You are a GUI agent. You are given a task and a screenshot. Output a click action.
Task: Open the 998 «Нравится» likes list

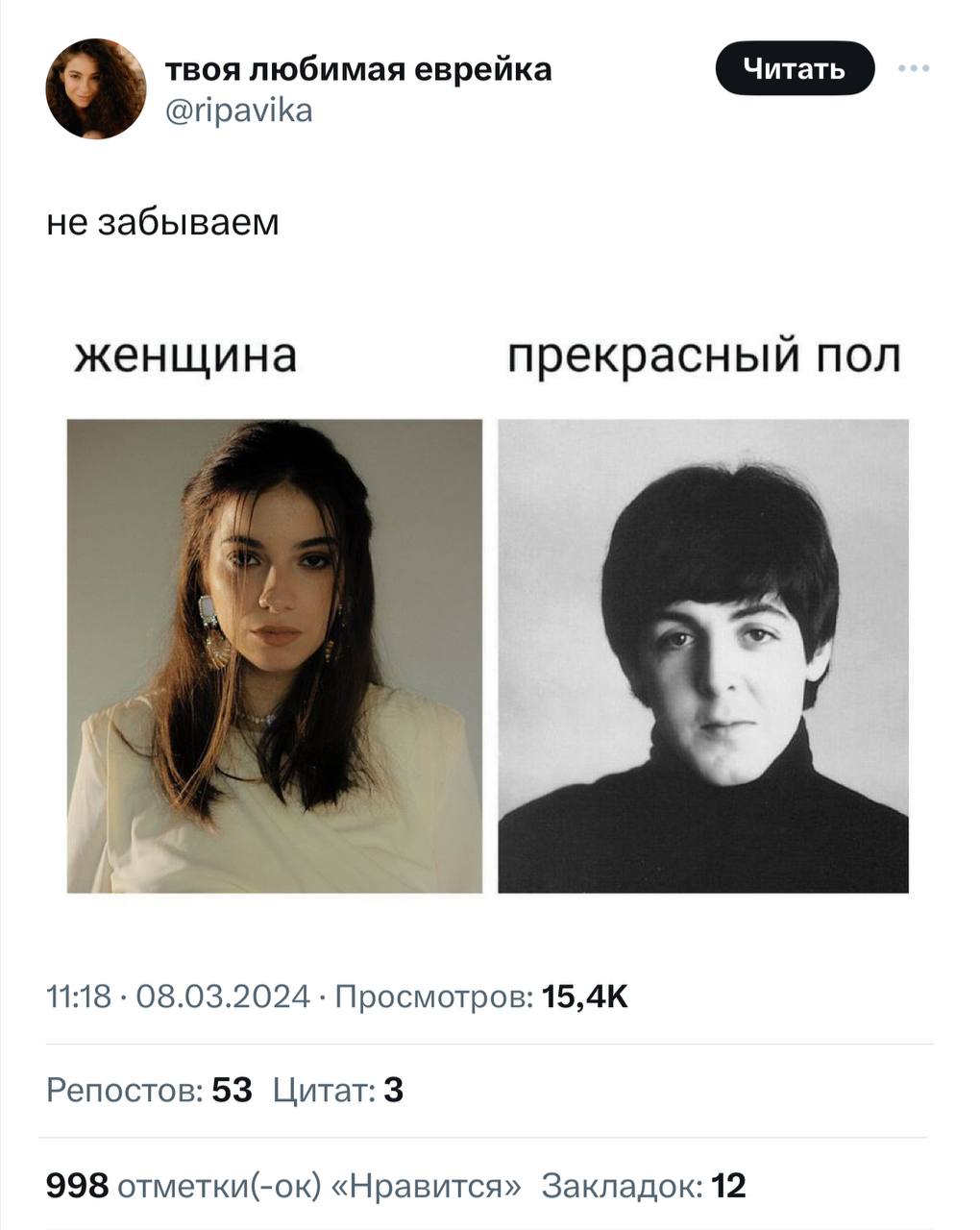coord(284,1186)
